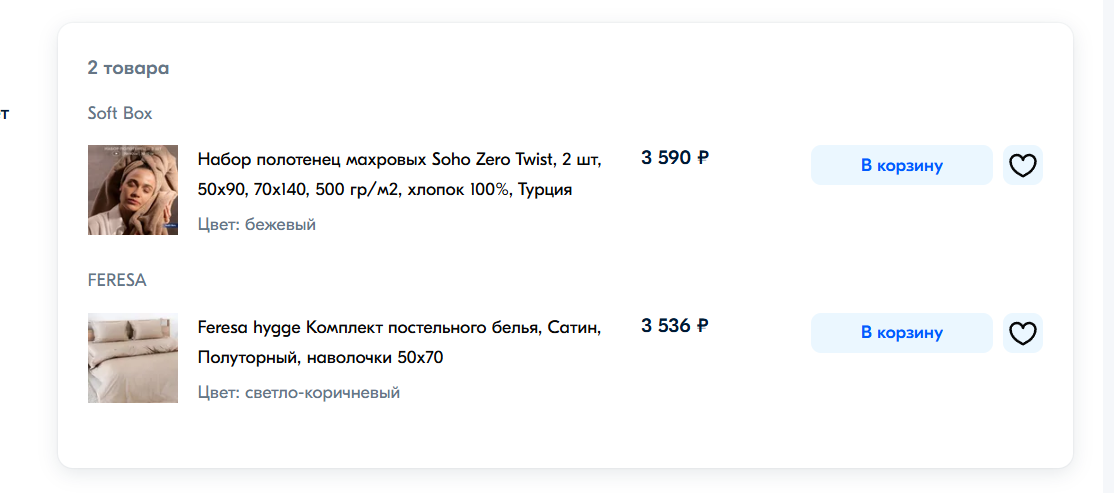
Task: Open the beige towel set product photo
Action: click(x=133, y=190)
